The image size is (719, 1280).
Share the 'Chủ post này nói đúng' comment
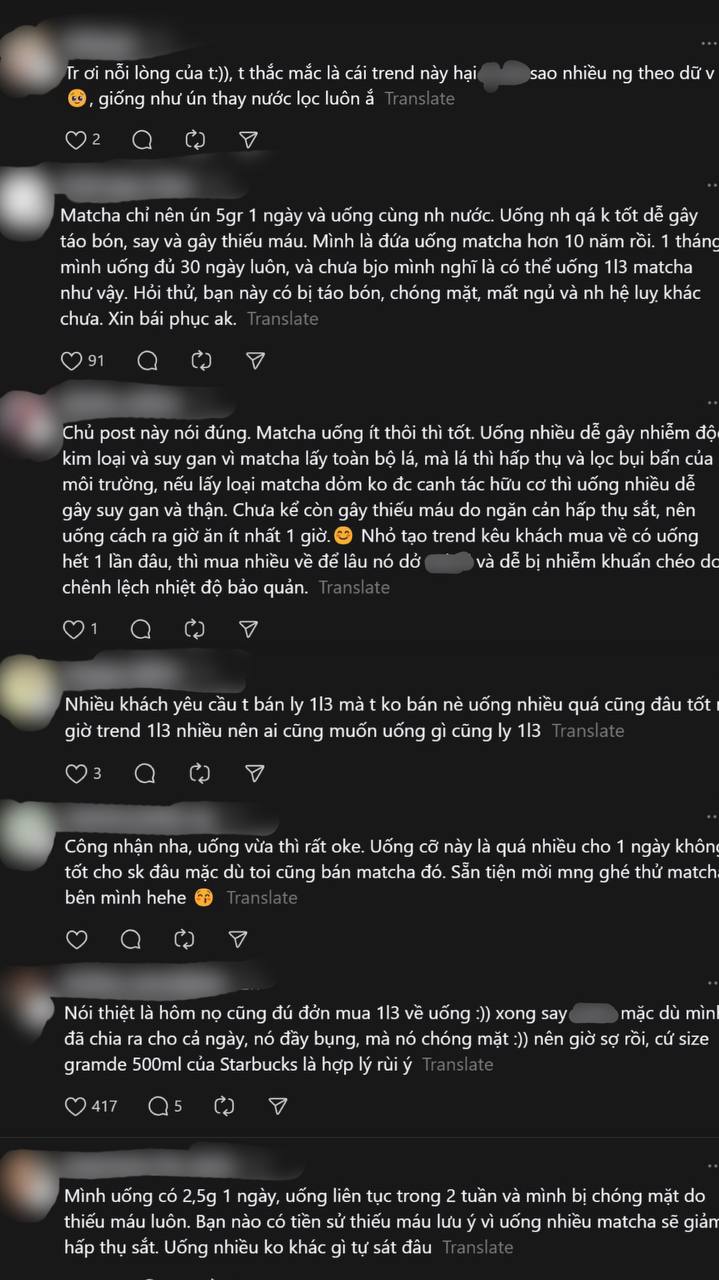pyautogui.click(x=249, y=629)
